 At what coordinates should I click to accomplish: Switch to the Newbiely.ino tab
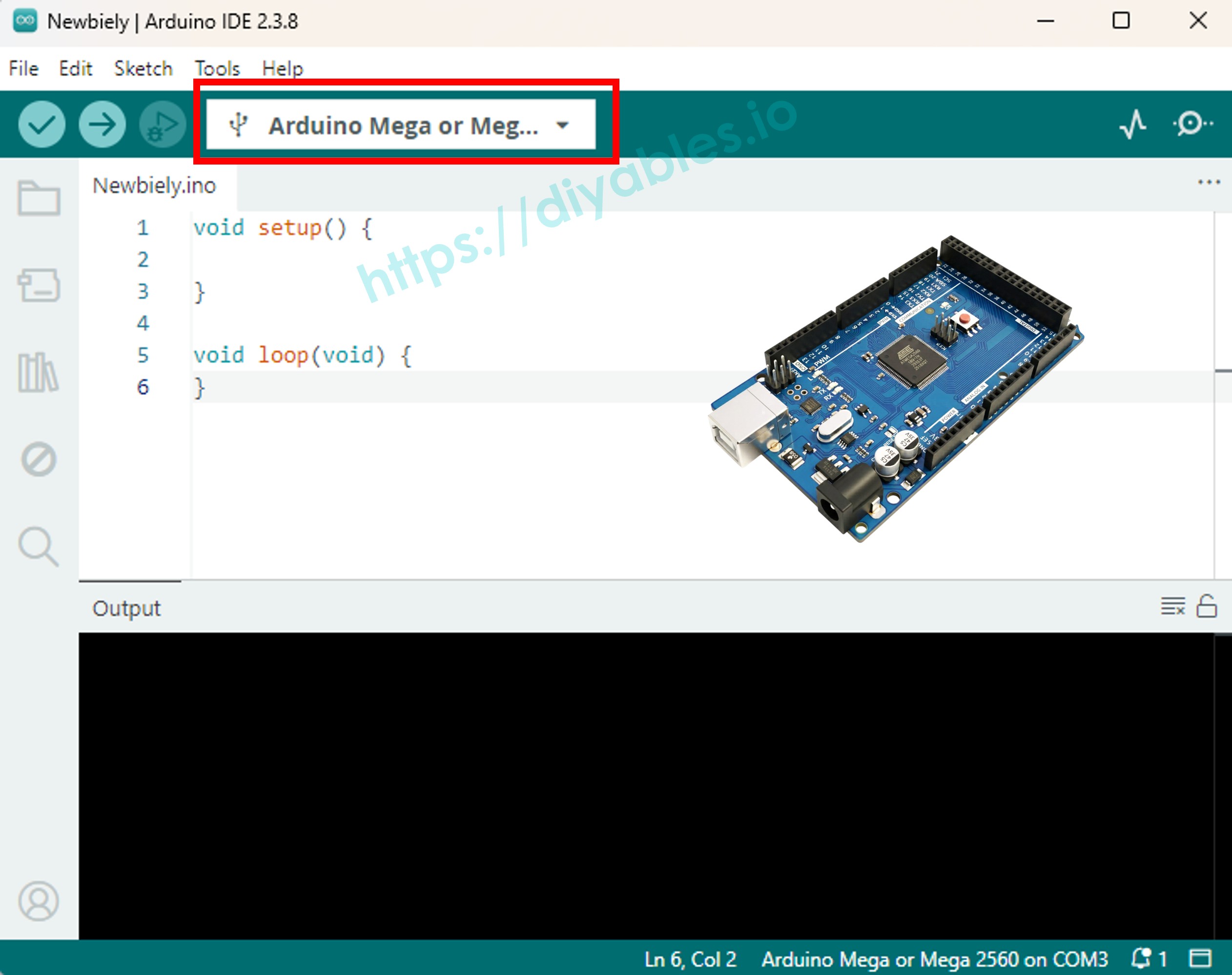(x=154, y=185)
